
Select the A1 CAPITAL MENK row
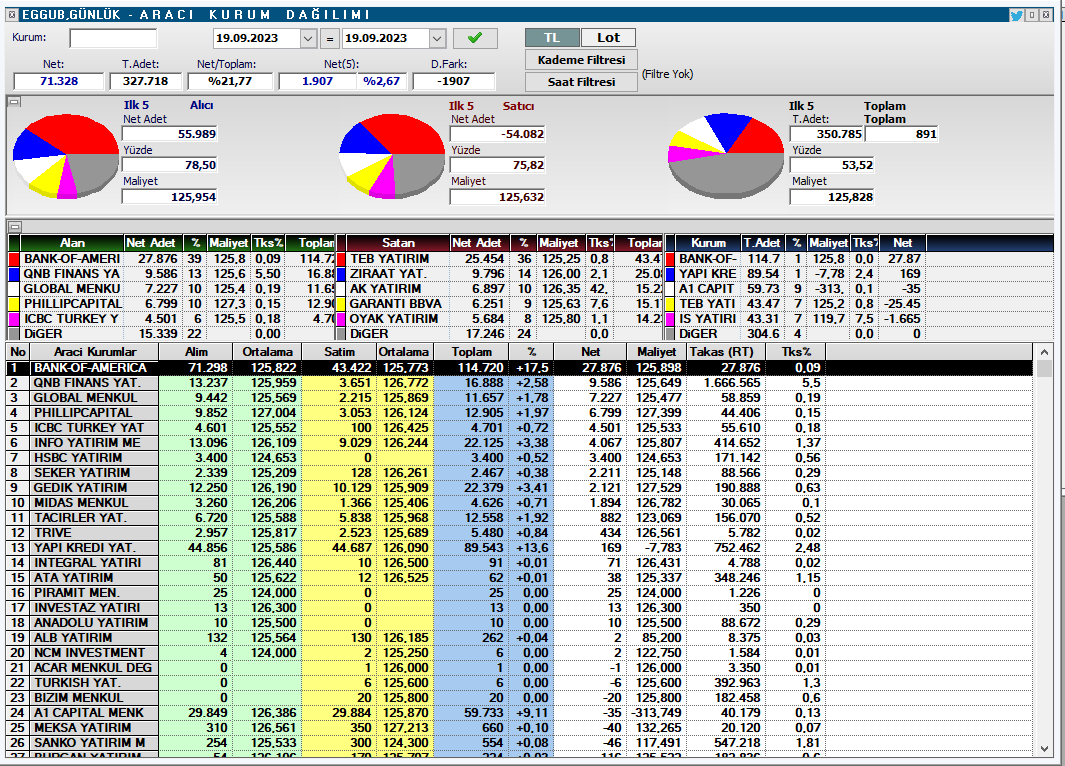520,712
